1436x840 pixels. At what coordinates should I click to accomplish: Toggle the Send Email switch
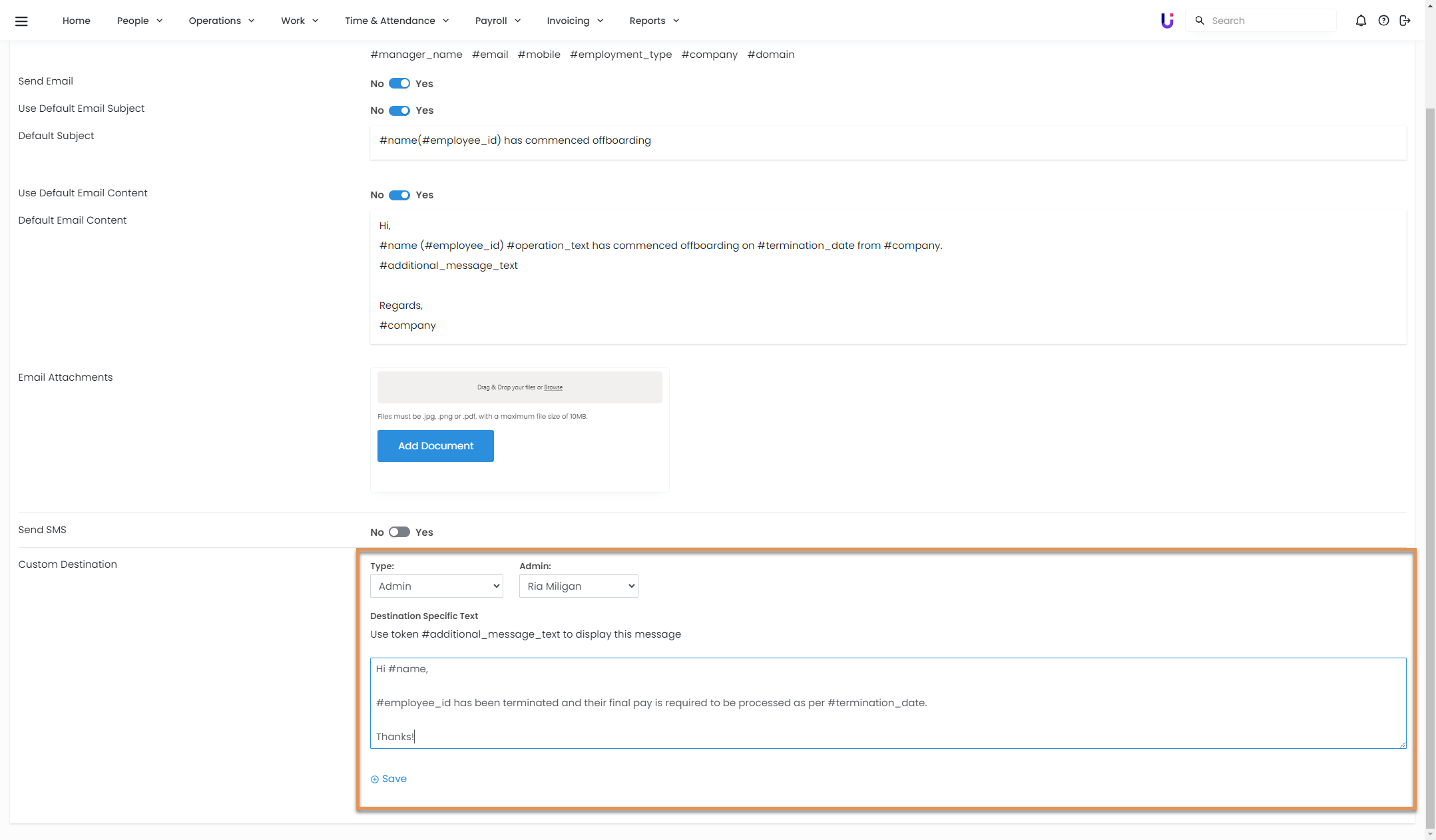tap(399, 84)
